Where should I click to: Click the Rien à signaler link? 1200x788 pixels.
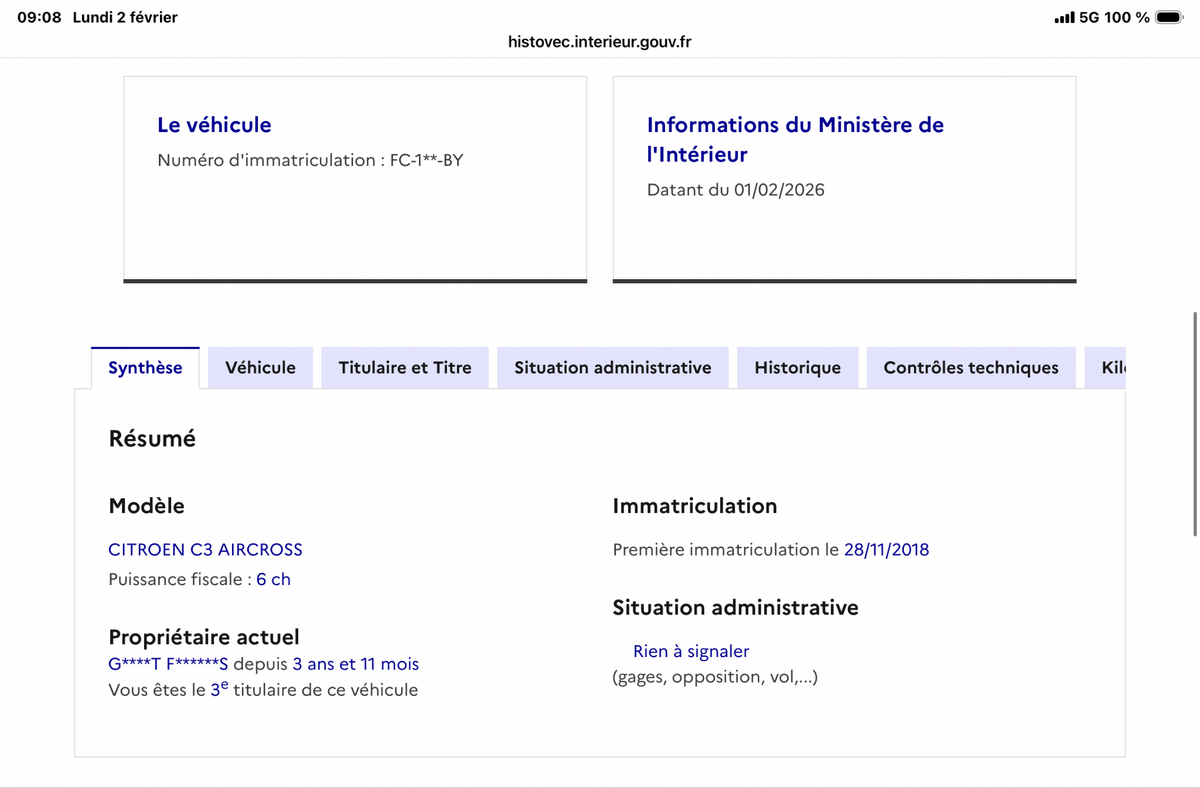(690, 651)
